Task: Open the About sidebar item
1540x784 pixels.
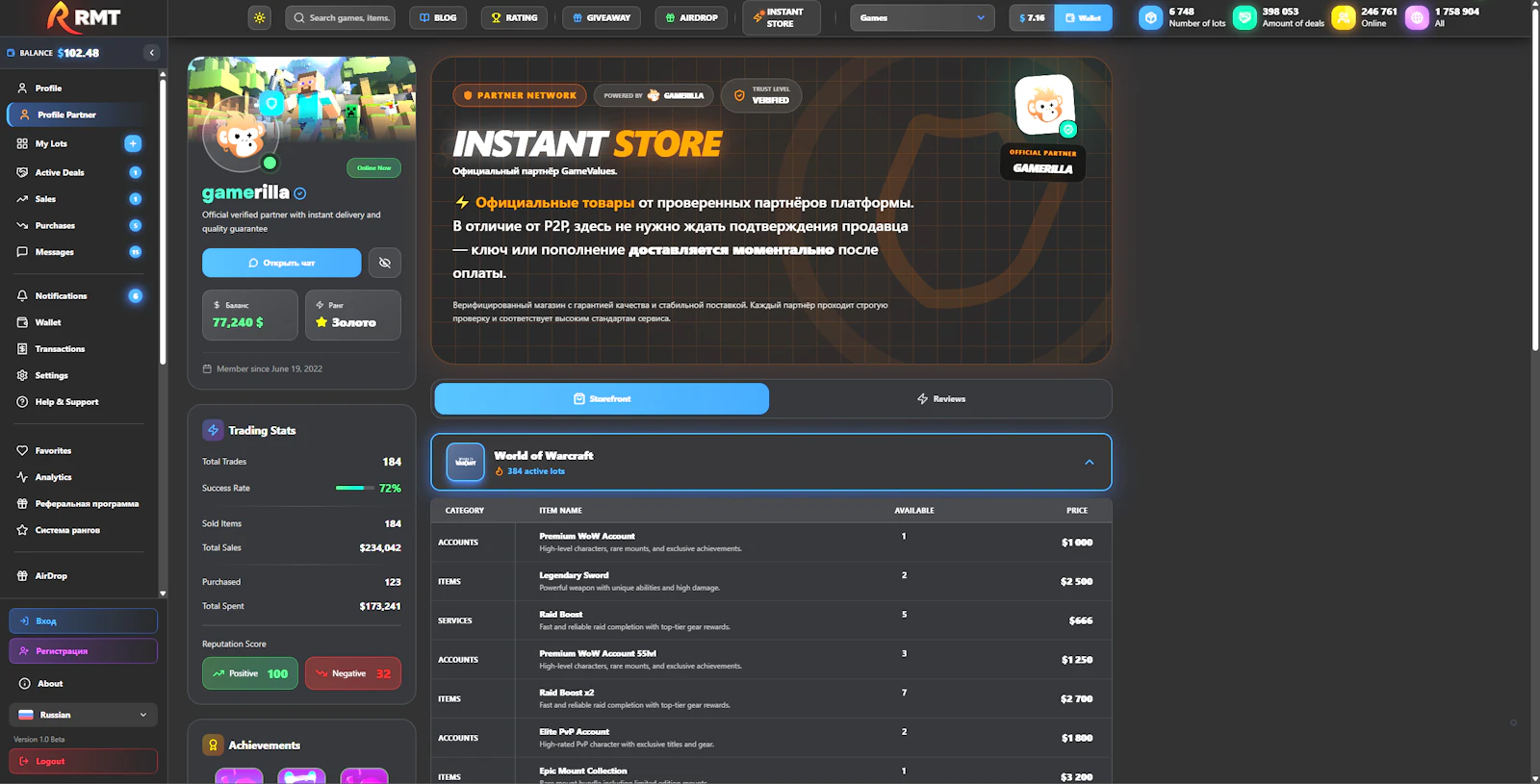Action: pos(84,684)
